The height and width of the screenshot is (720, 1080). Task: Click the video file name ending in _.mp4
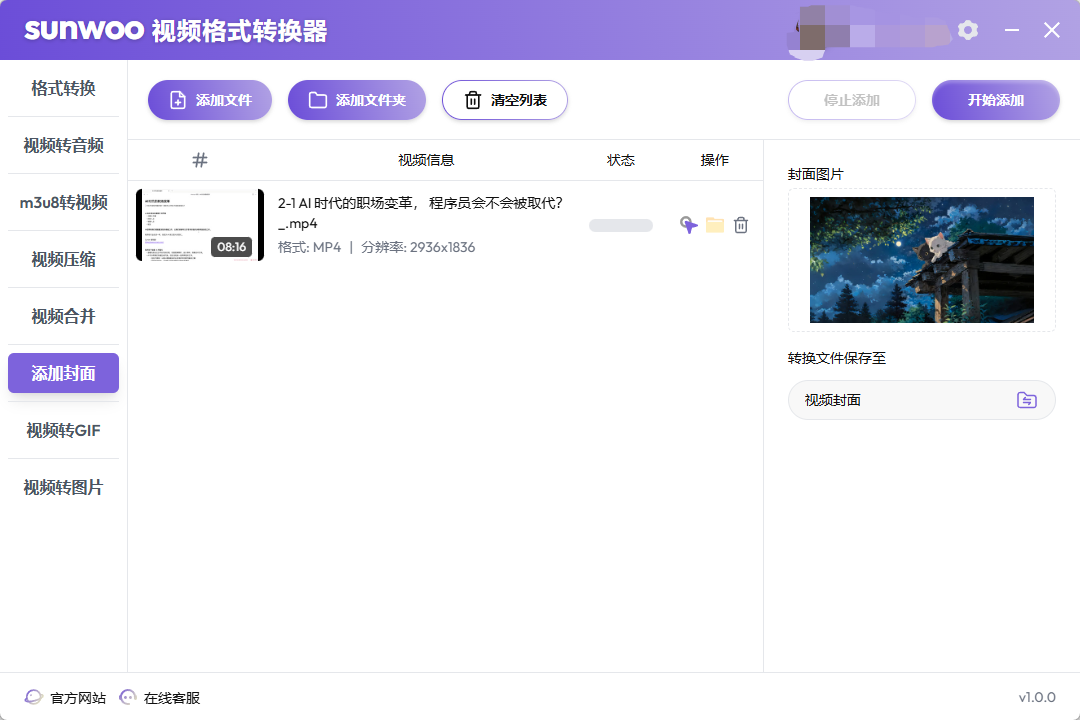pyautogui.click(x=420, y=213)
